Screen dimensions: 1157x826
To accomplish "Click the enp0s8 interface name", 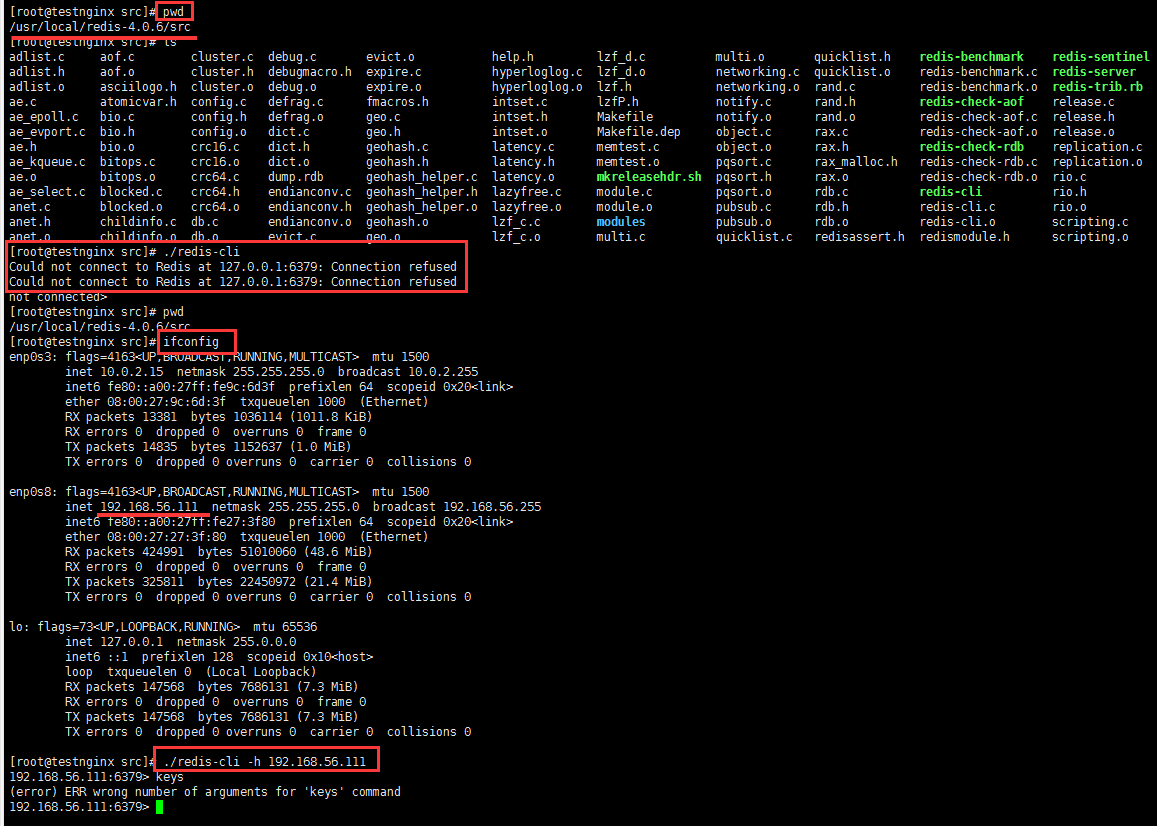I will coord(30,492).
